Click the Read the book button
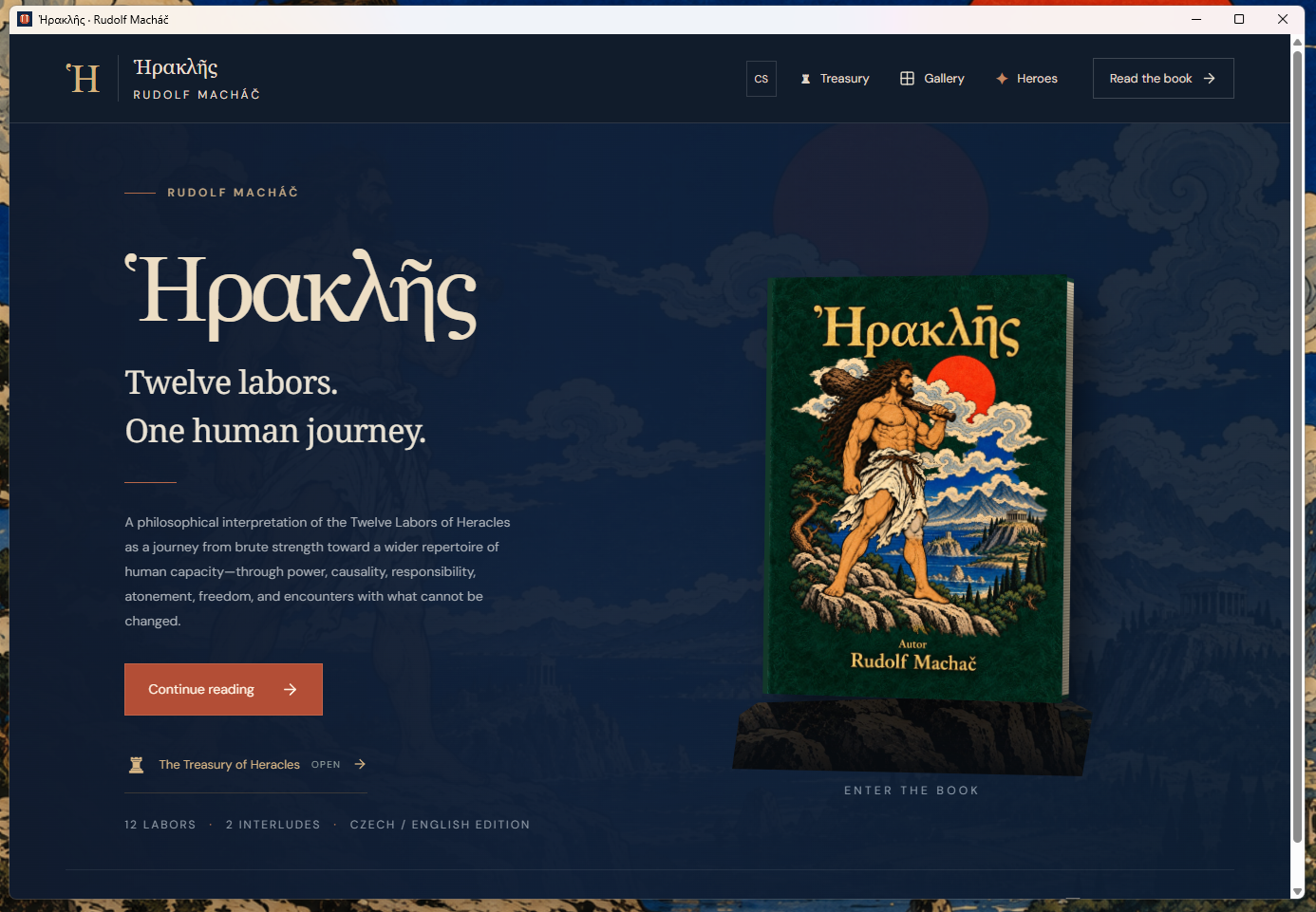The image size is (1316, 912). pos(1163,79)
